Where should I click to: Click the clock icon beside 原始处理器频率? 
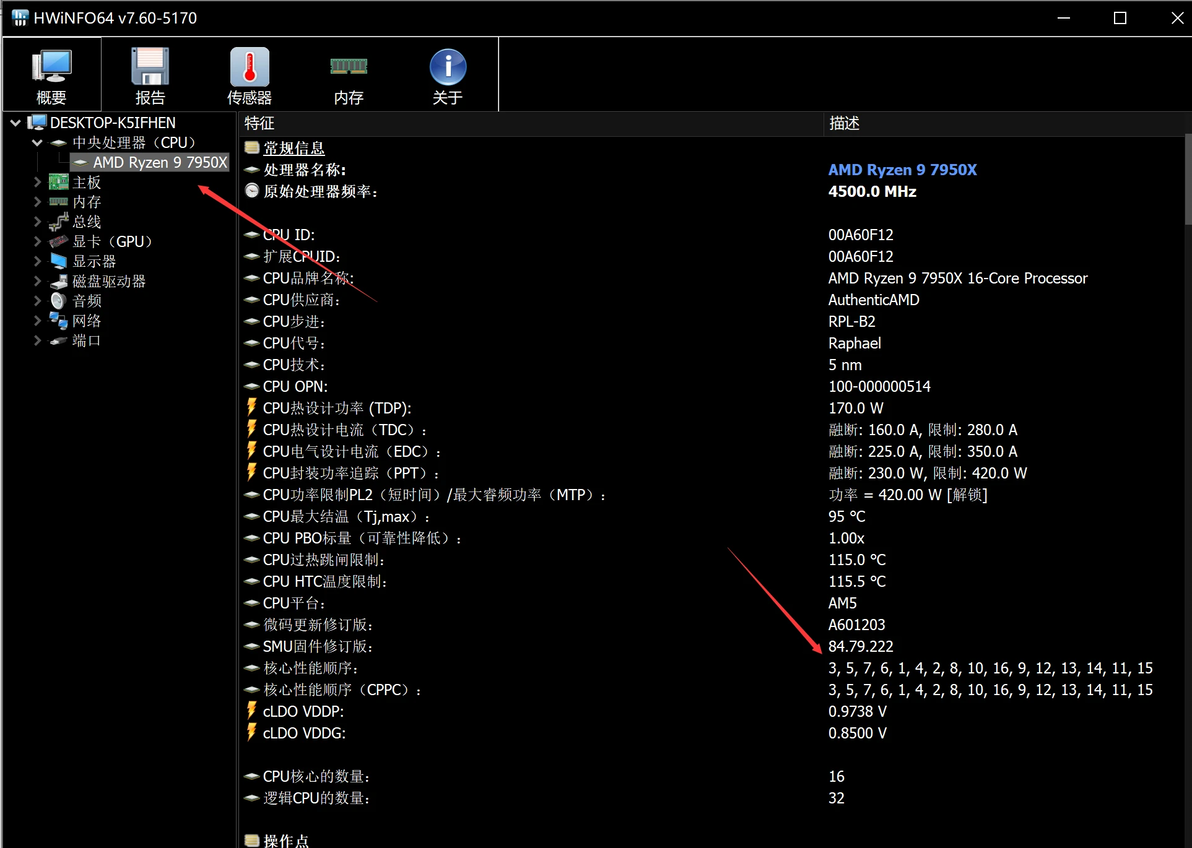(x=252, y=191)
